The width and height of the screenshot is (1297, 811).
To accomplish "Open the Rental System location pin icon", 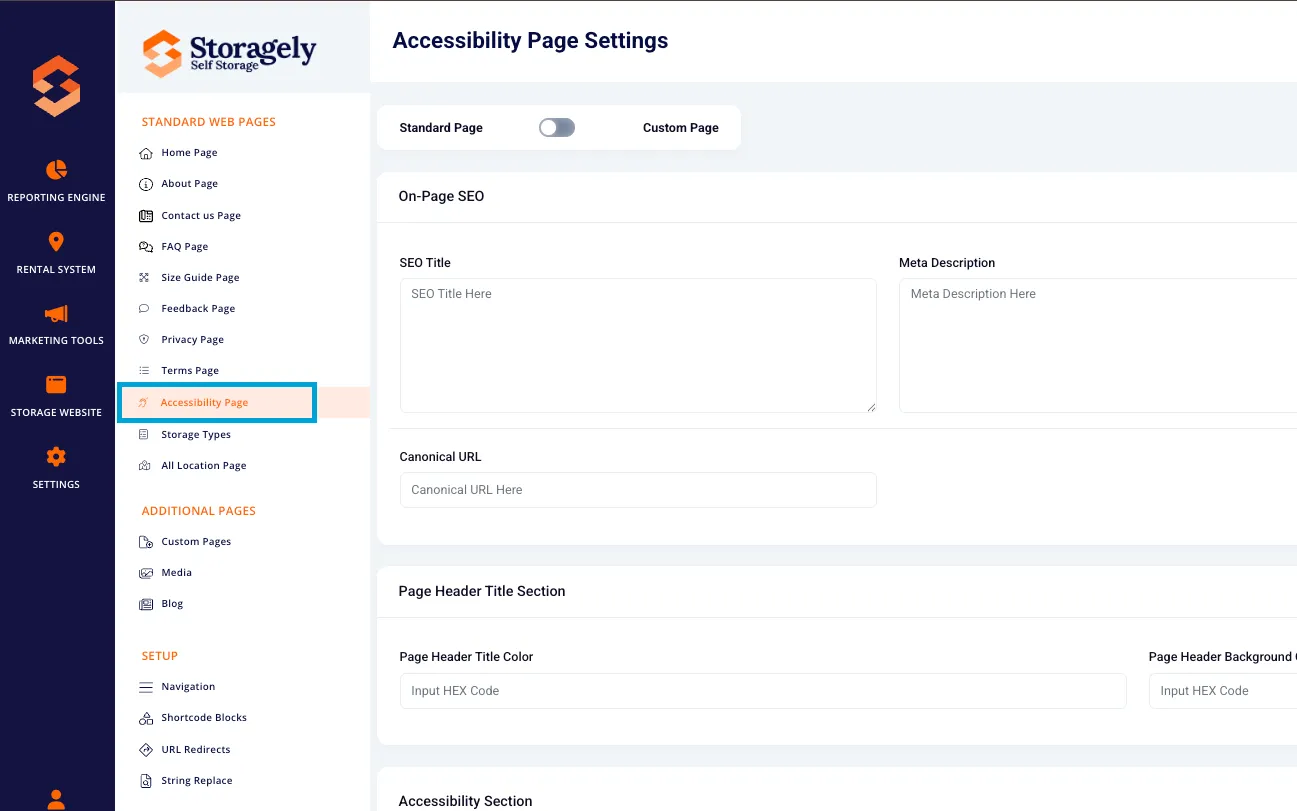I will coord(56,241).
